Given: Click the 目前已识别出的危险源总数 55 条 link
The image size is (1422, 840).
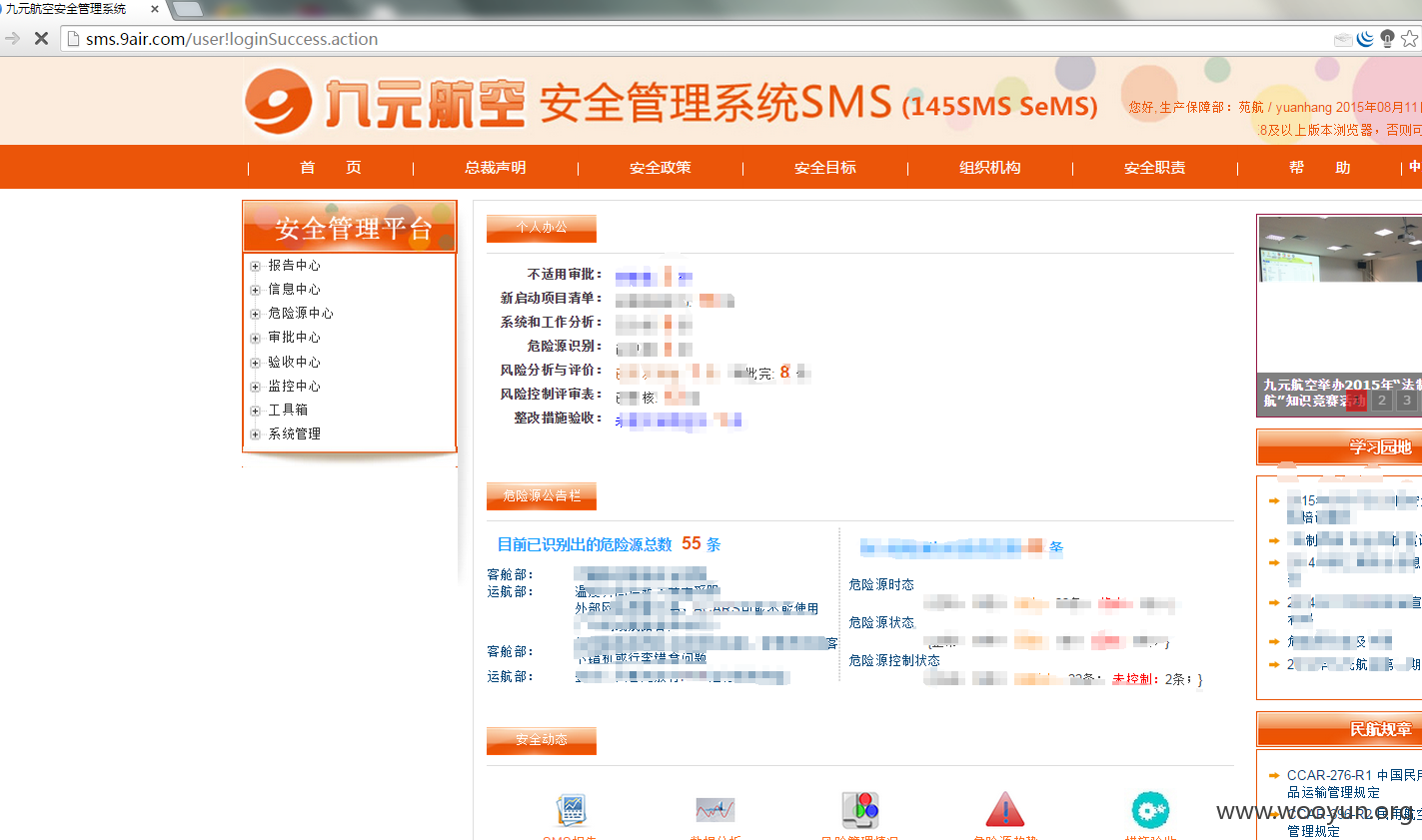Looking at the screenshot, I should [609, 544].
